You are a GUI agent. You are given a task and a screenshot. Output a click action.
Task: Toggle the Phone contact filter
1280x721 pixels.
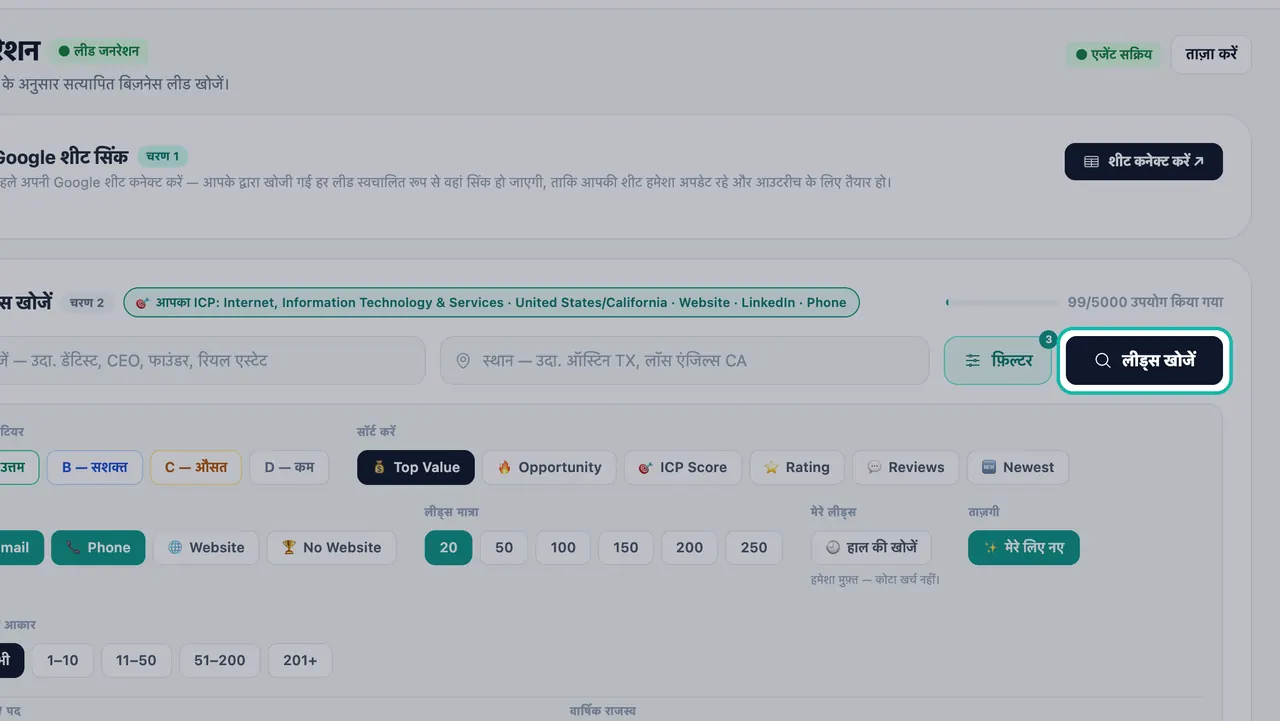point(98,547)
